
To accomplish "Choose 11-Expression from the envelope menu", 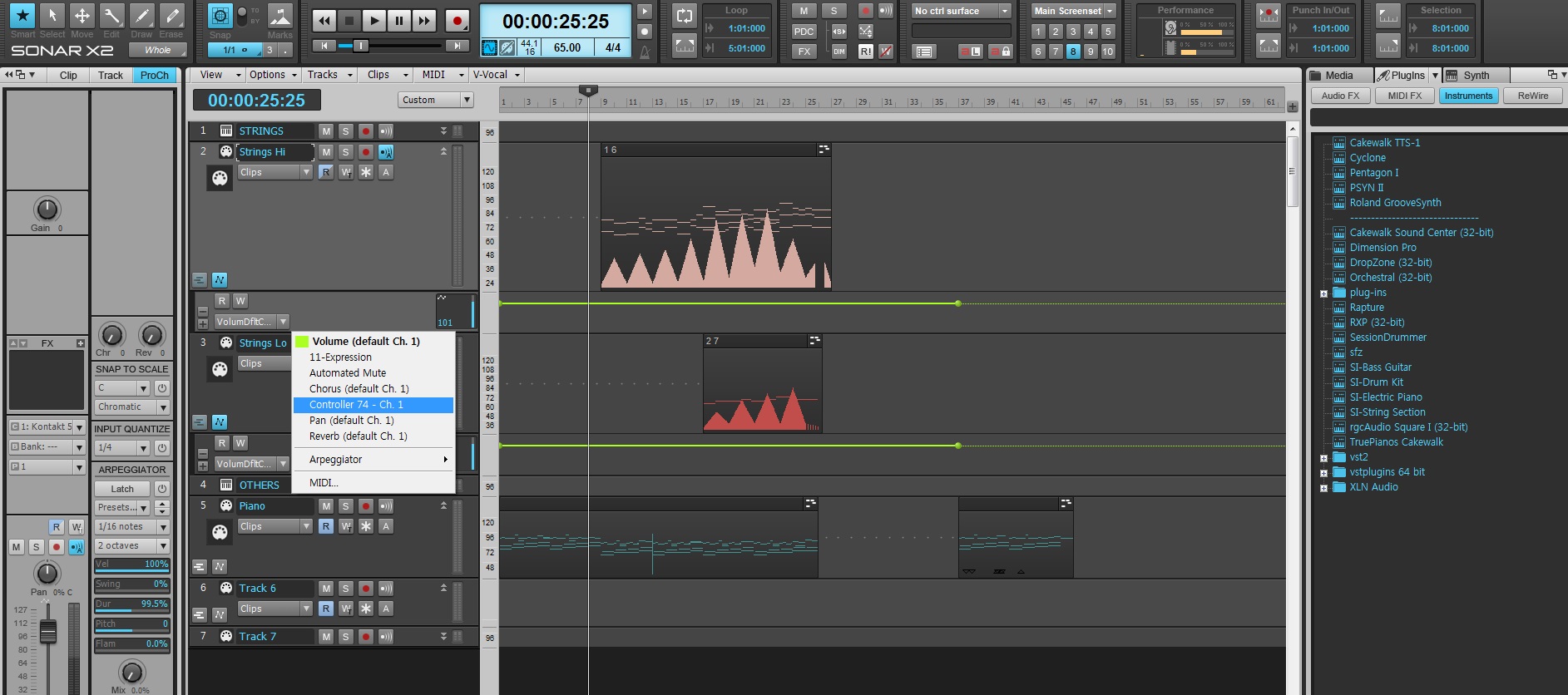I will coord(373,357).
